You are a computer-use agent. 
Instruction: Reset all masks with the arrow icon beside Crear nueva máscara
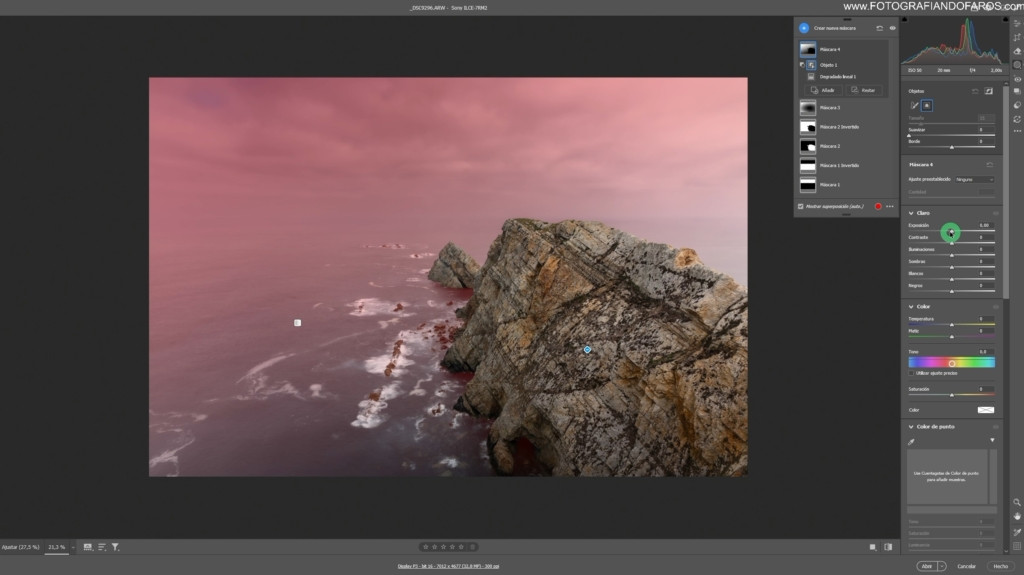pyautogui.click(x=880, y=28)
